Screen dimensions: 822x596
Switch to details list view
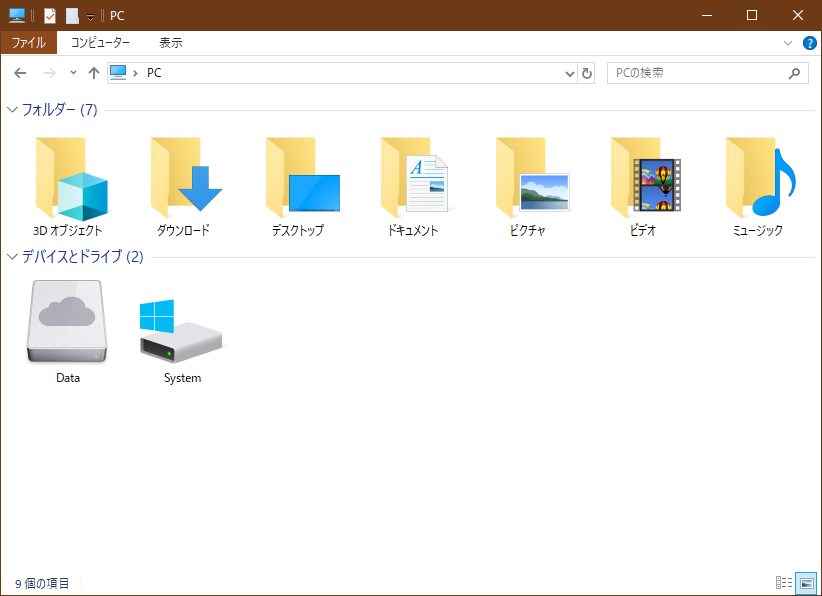coord(784,583)
